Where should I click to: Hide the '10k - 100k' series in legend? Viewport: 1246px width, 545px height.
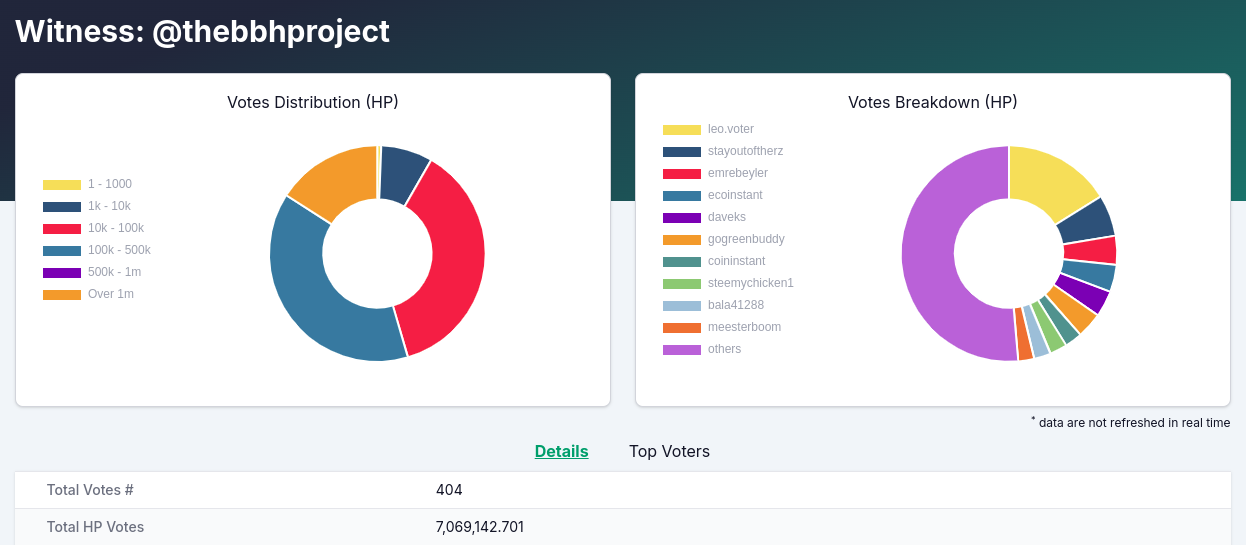(93, 228)
